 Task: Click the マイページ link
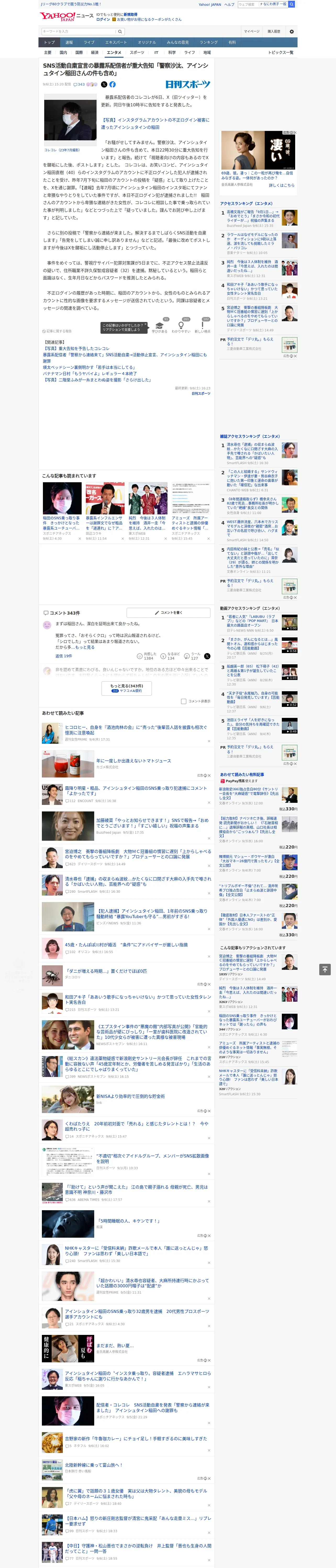(251, 32)
